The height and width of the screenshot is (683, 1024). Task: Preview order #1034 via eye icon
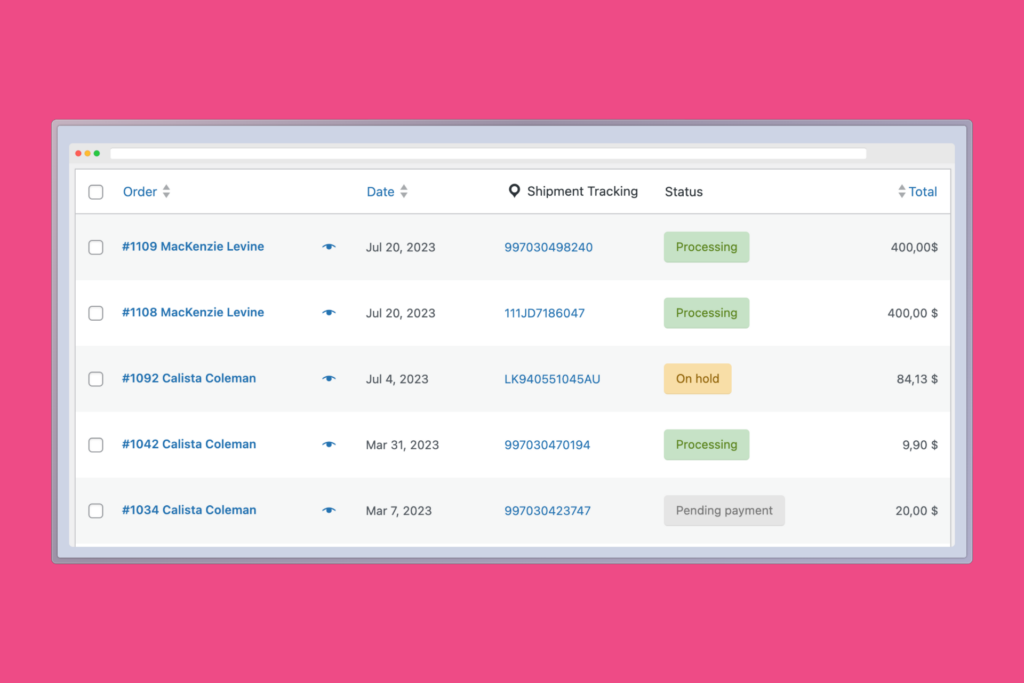(328, 511)
